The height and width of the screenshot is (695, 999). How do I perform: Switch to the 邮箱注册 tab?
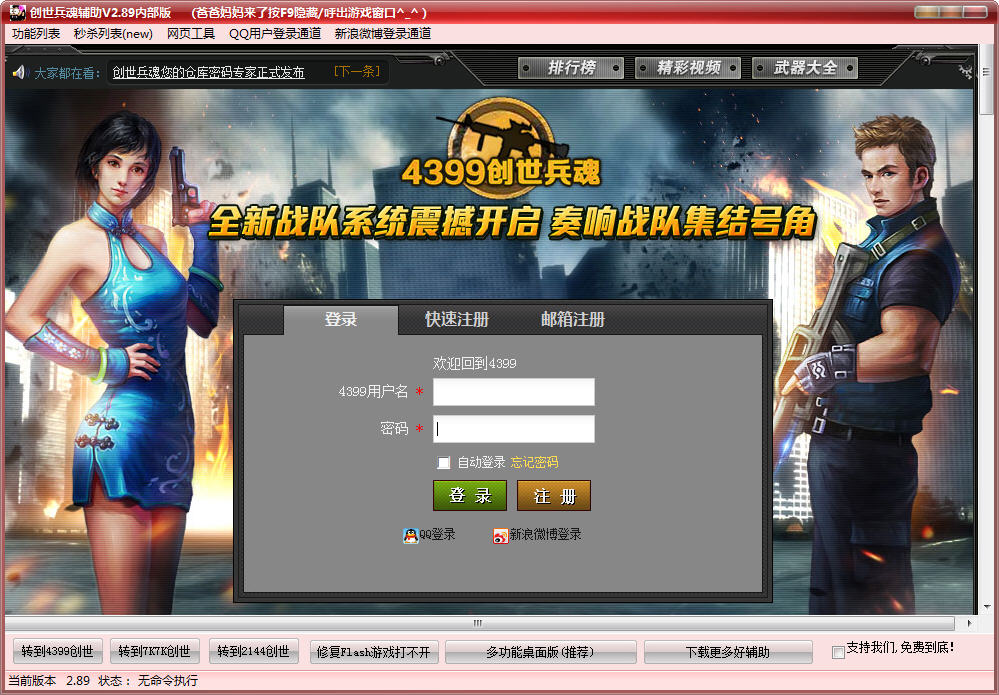573,319
